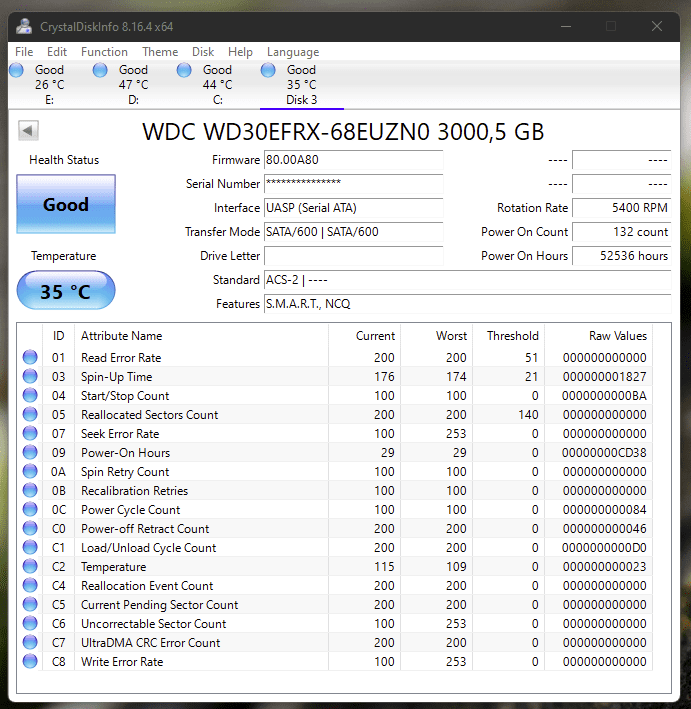691x709 pixels.
Task: Select the UltraDMA CRC Error Count attribute name
Action: pos(151,643)
